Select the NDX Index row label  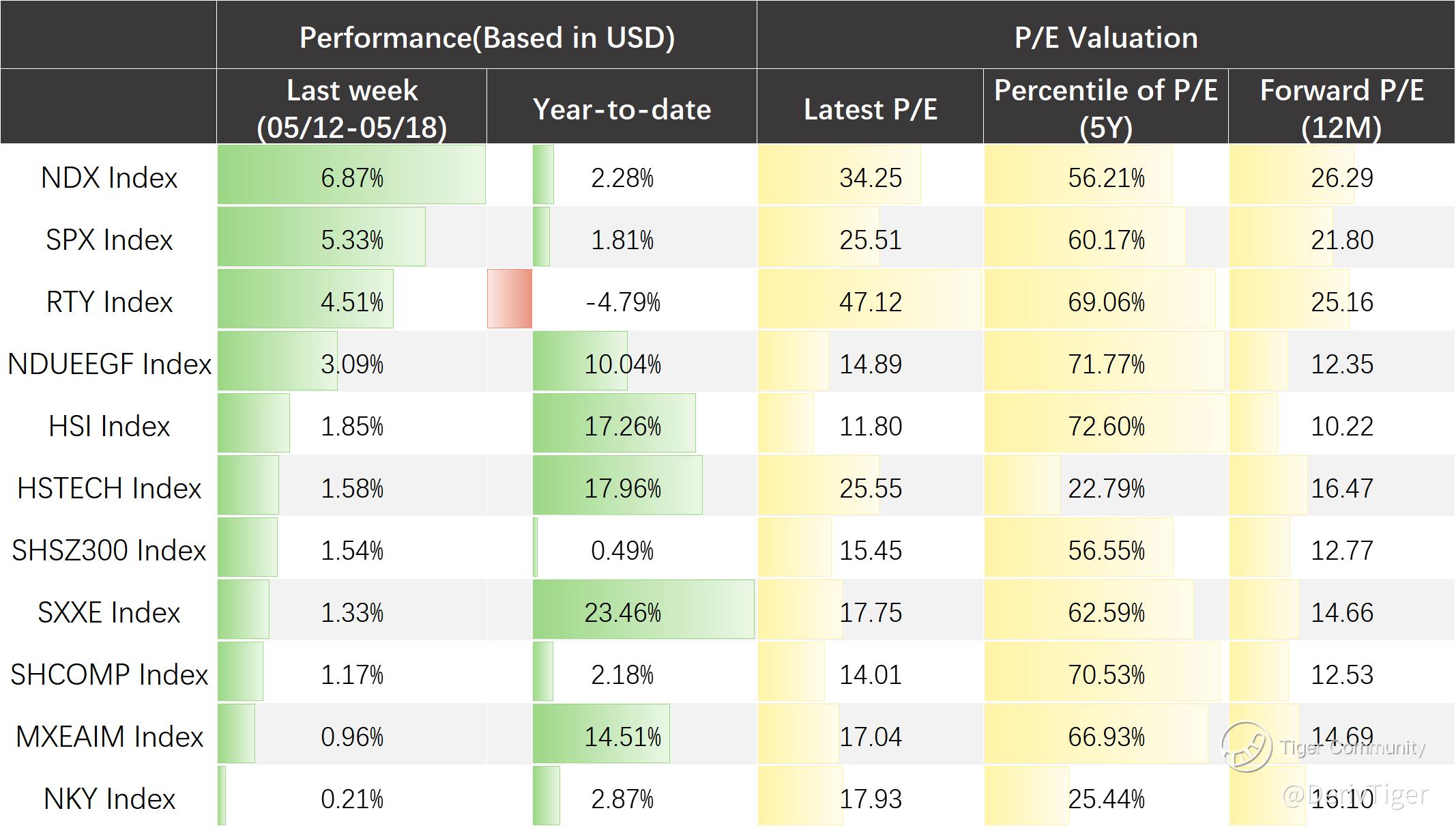pyautogui.click(x=109, y=177)
